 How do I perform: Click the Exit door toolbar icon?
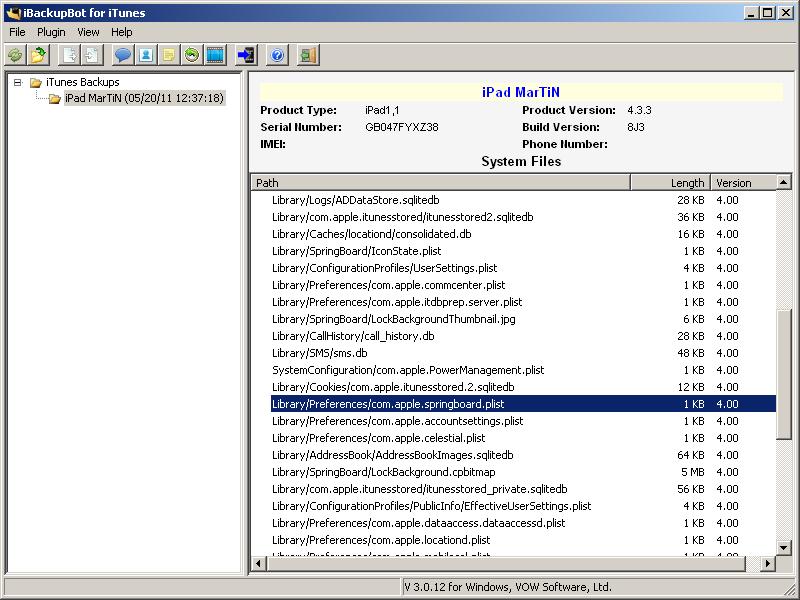(308, 55)
